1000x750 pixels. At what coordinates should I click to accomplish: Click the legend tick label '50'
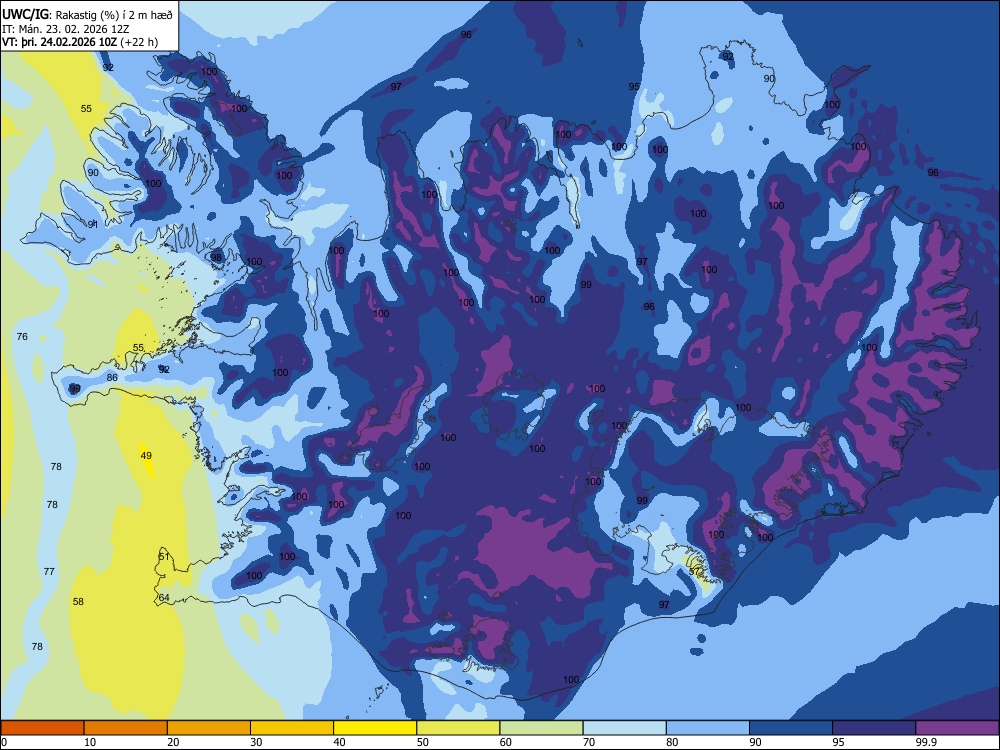point(423,742)
